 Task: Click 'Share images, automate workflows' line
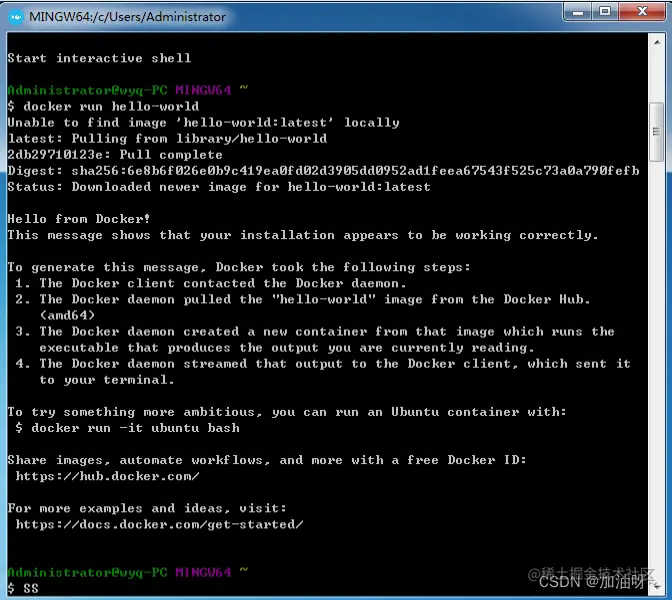267,460
